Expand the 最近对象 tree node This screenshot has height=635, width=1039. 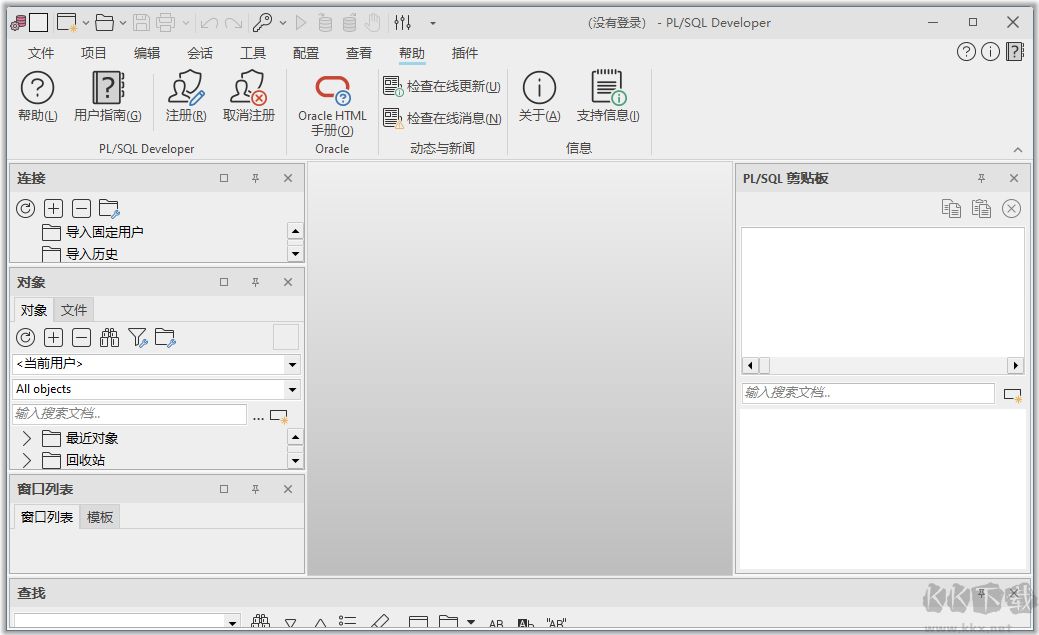click(x=27, y=438)
